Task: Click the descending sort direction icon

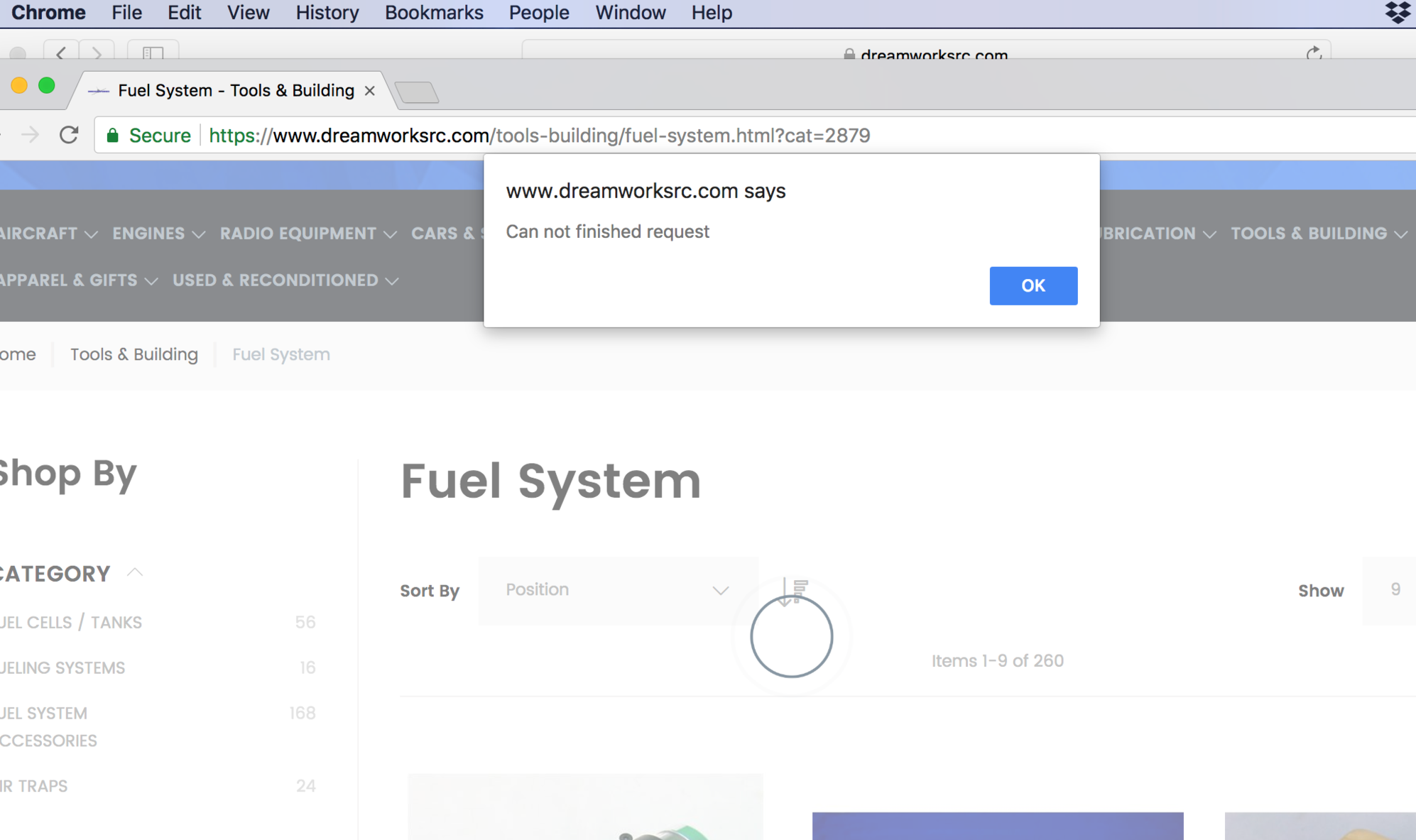Action: click(x=793, y=590)
